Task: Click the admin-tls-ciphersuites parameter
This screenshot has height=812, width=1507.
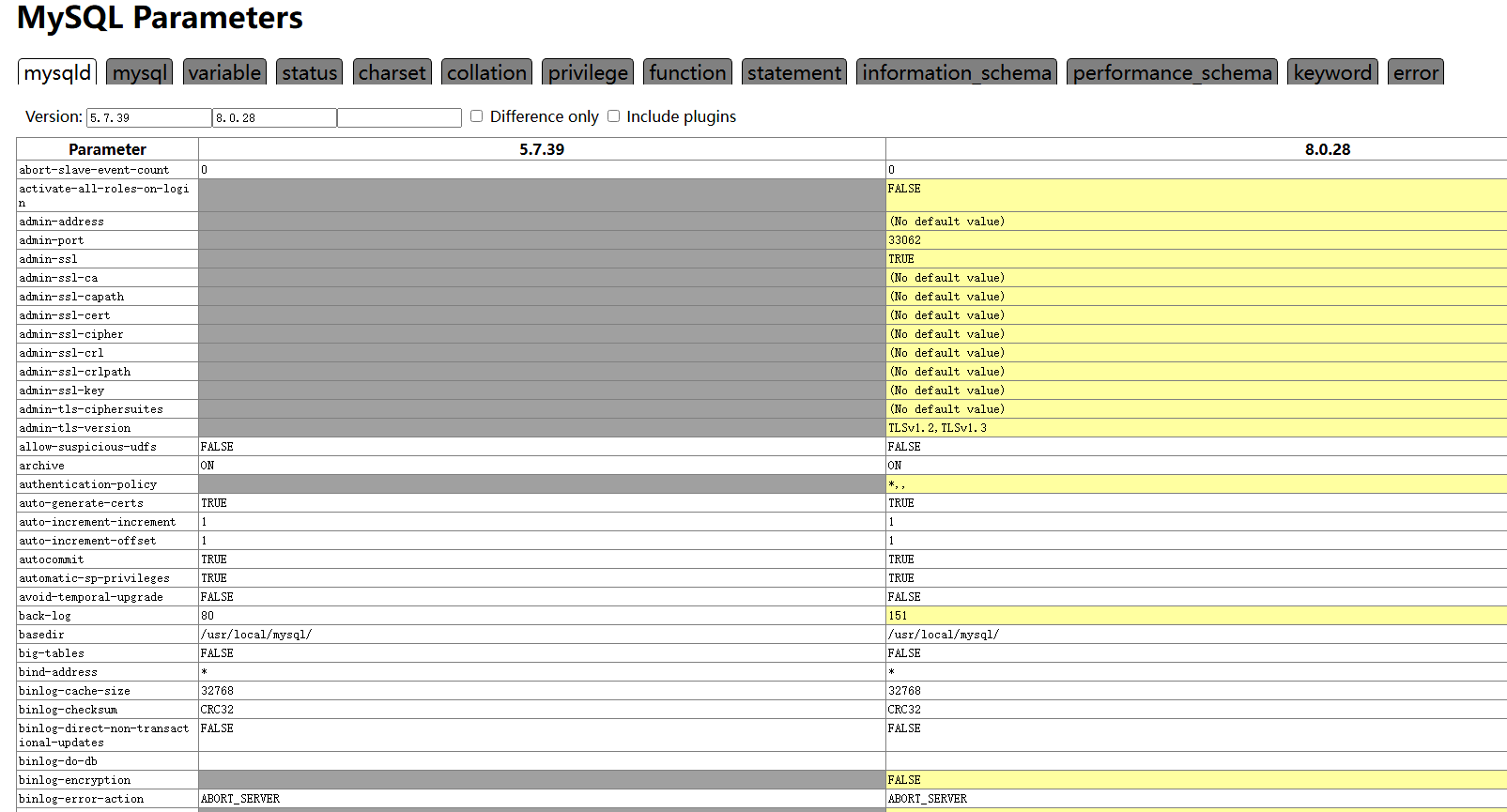Action: point(91,409)
